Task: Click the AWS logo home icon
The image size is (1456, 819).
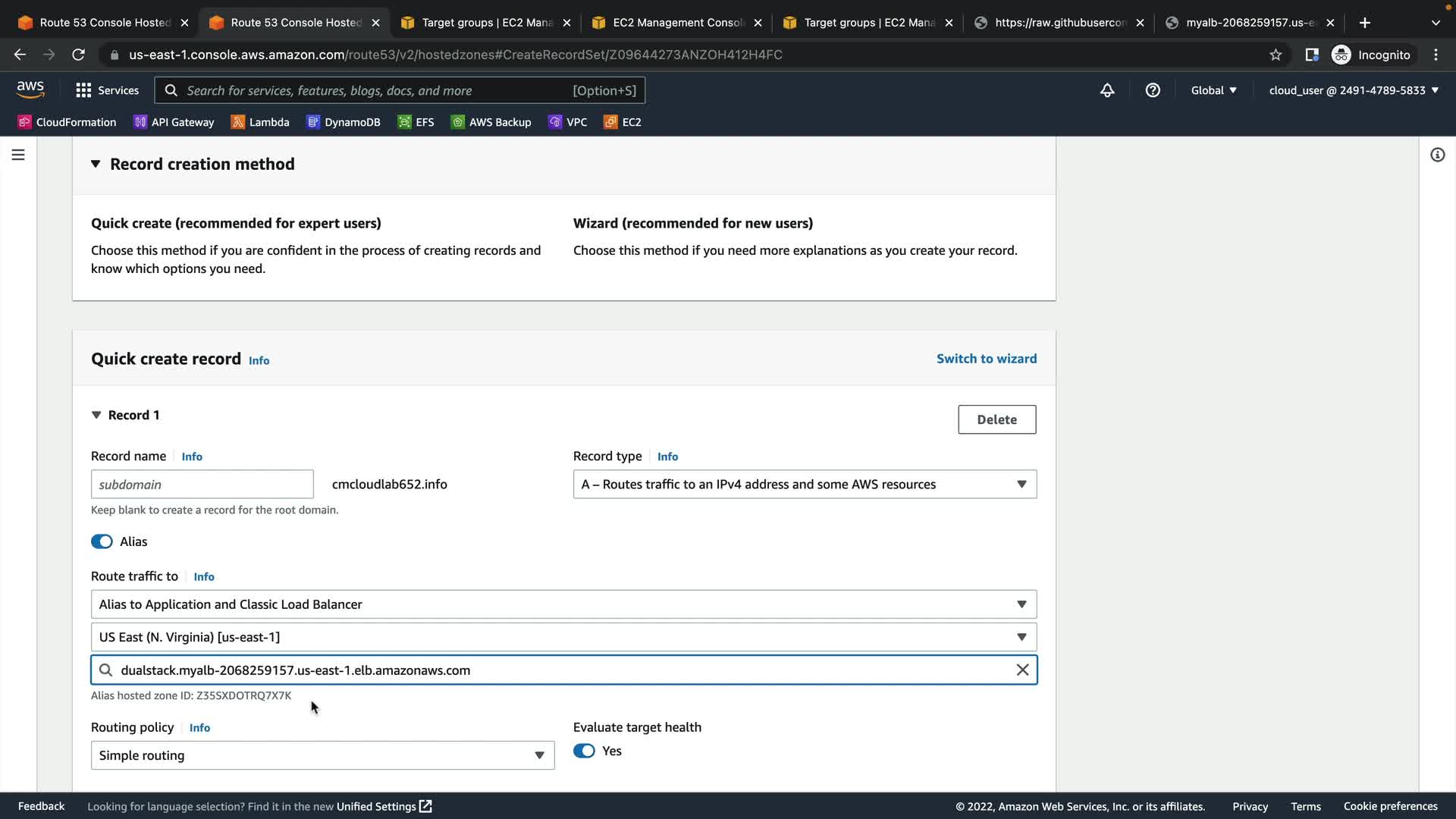Action: (x=30, y=89)
